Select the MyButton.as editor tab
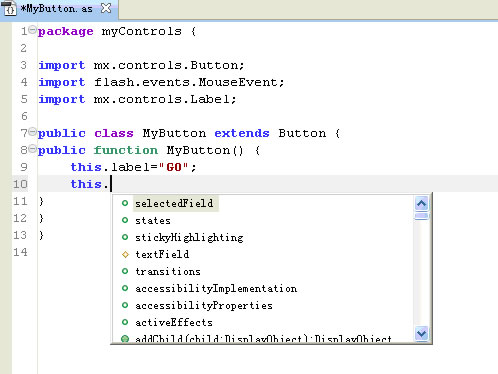 pyautogui.click(x=57, y=9)
